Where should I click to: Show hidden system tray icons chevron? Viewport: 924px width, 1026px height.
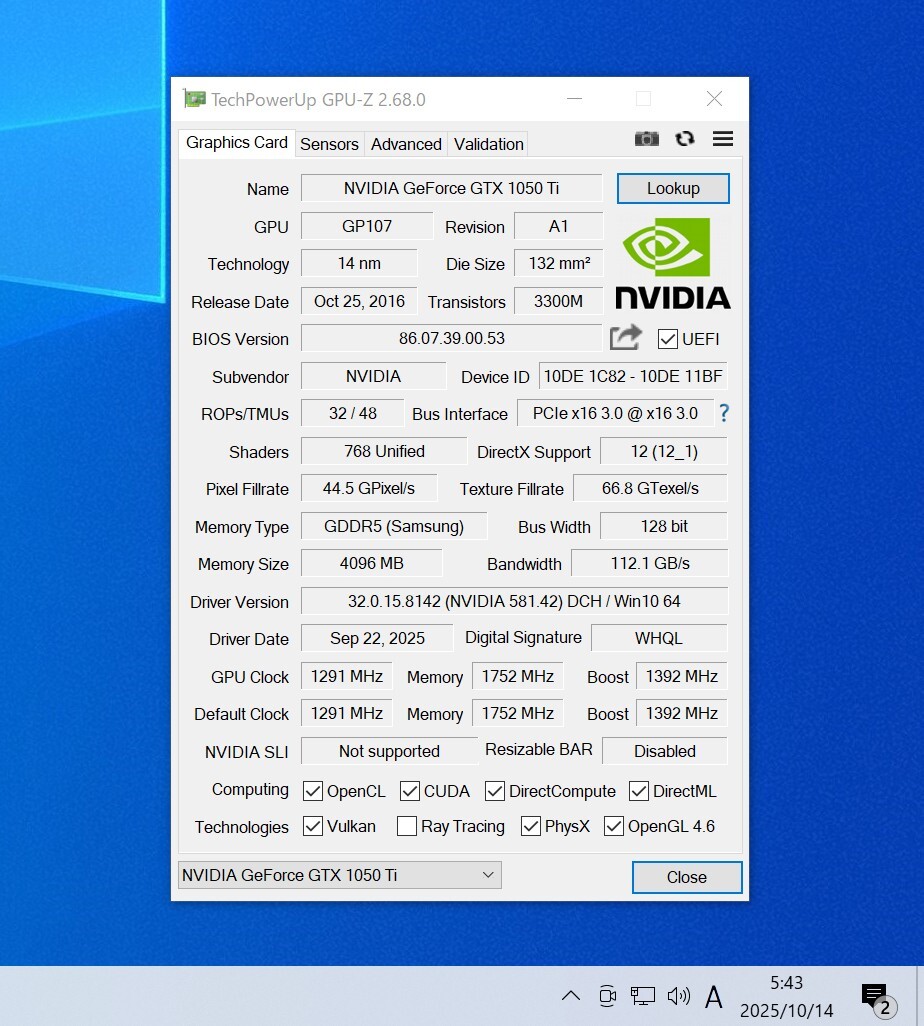570,995
